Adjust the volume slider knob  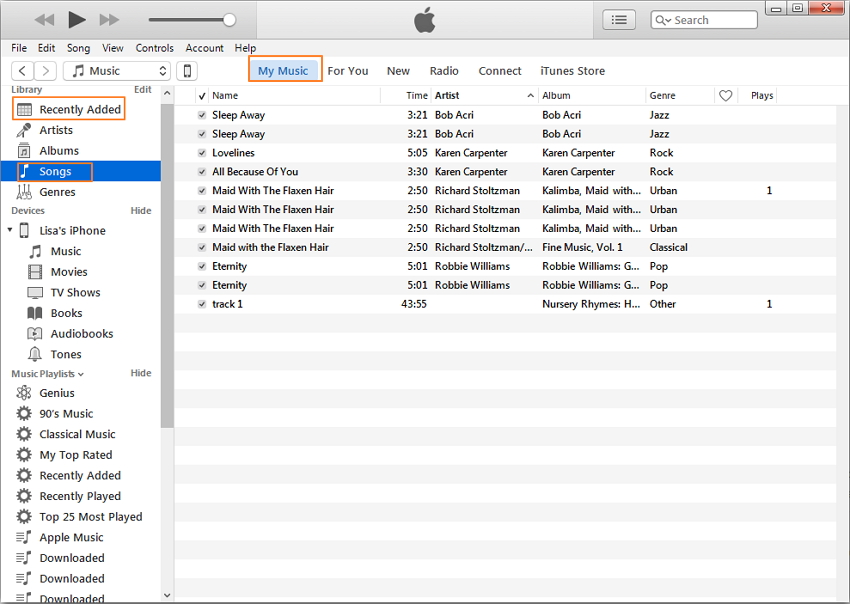pos(230,20)
